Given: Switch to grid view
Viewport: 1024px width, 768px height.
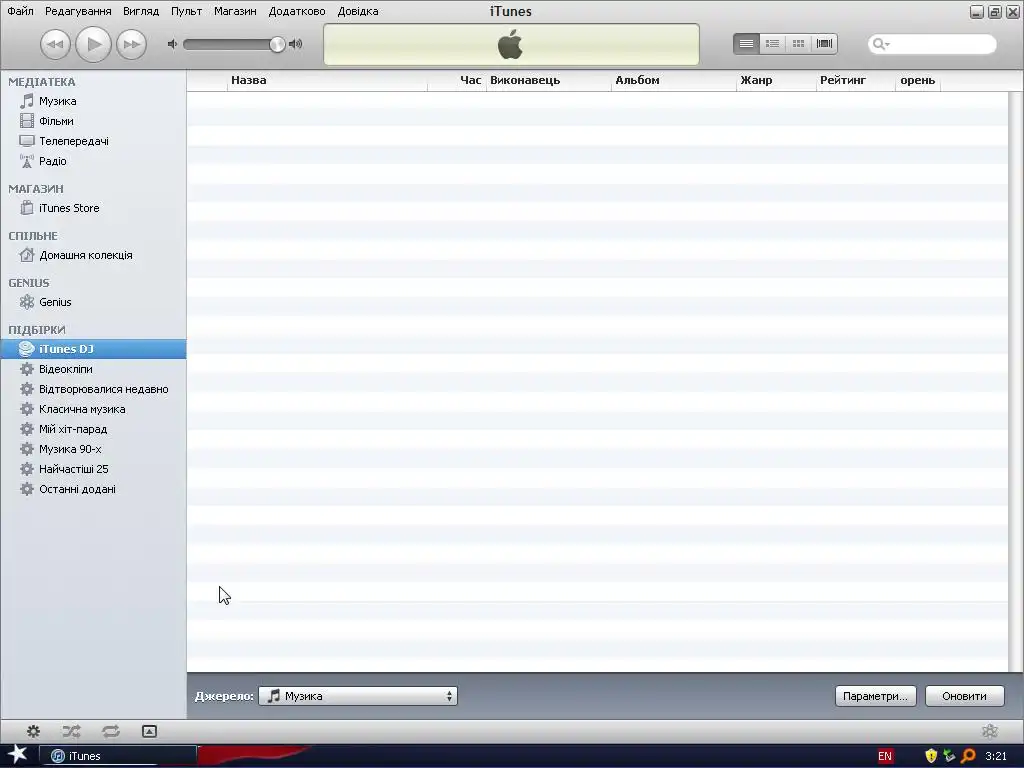Looking at the screenshot, I should click(798, 44).
